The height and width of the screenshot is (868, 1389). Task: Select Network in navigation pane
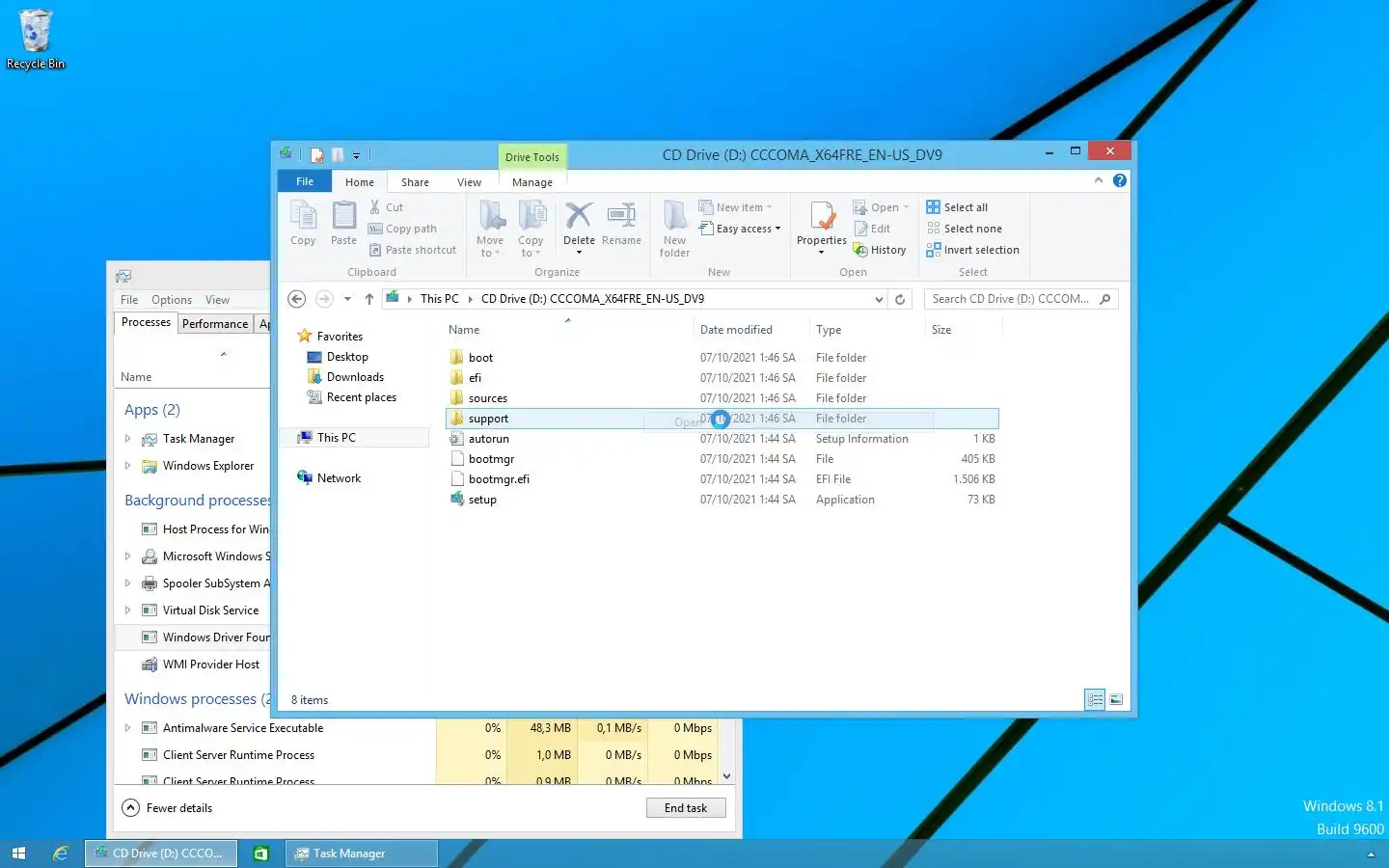pos(329,478)
